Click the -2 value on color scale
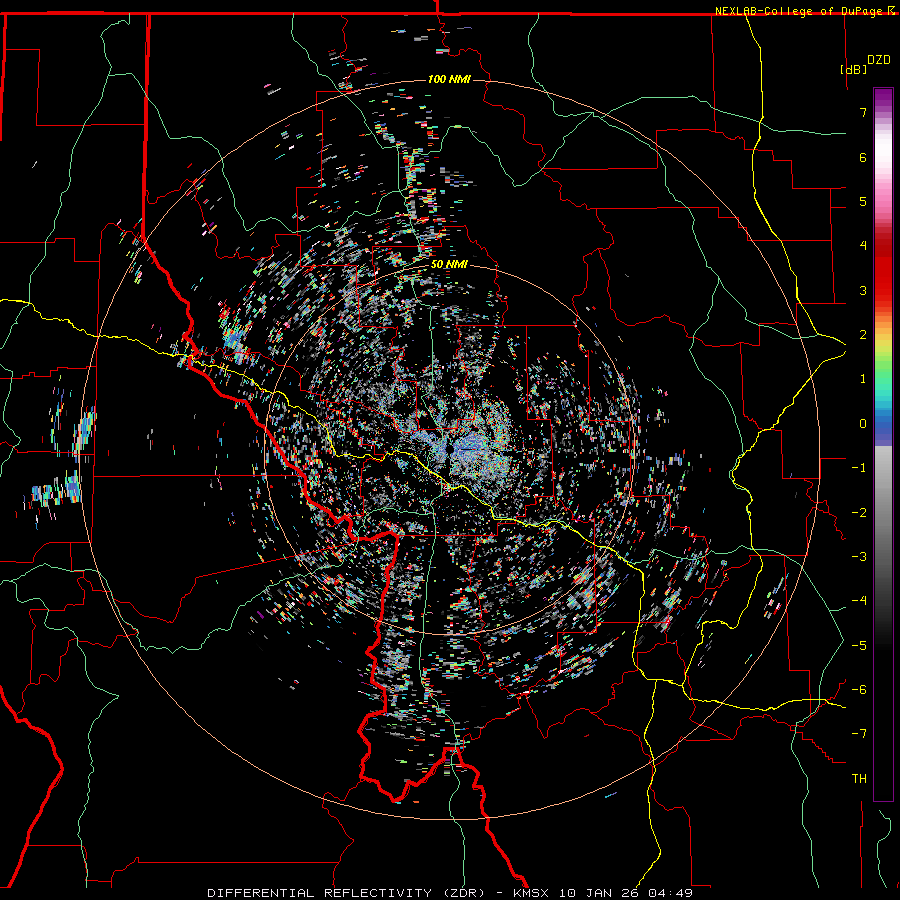Viewport: 900px width, 900px height. tap(859, 513)
